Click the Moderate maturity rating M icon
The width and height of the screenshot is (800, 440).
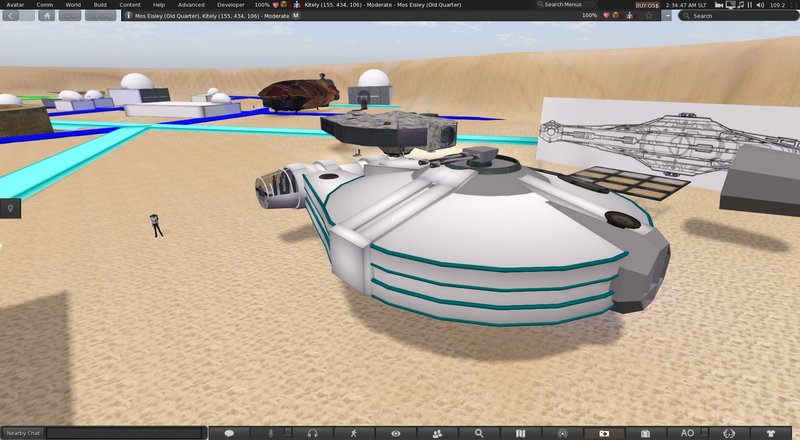(295, 16)
